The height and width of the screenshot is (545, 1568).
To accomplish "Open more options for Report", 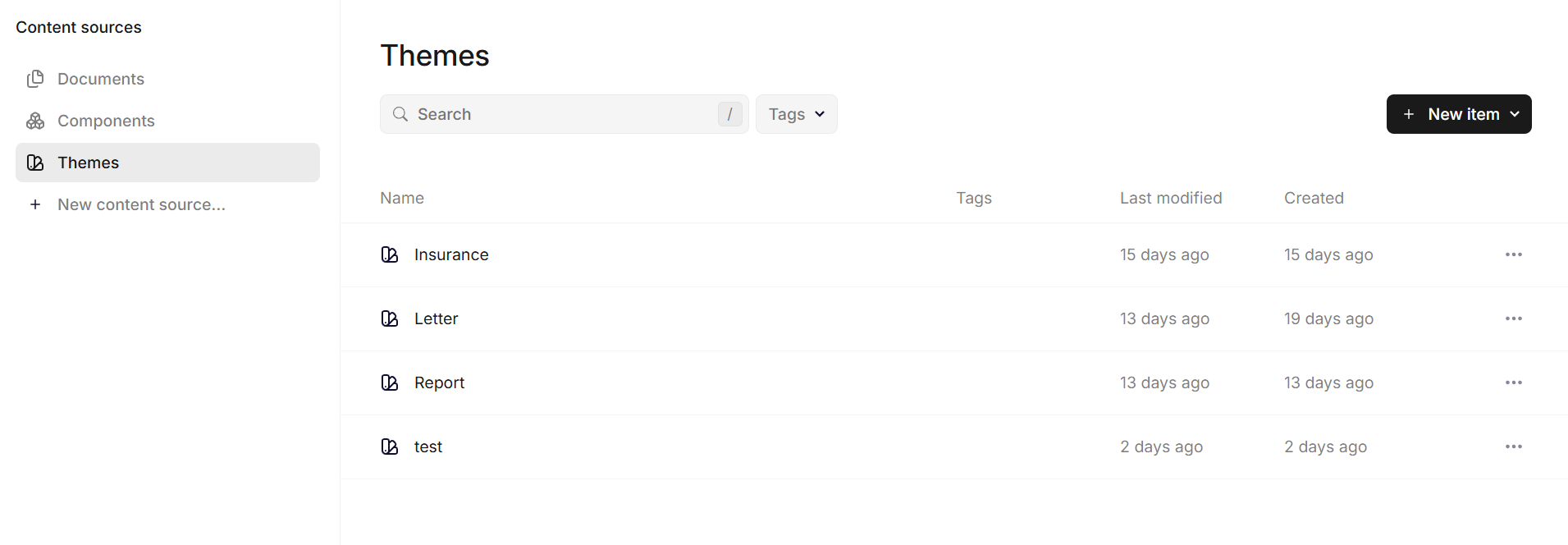I will point(1514,382).
